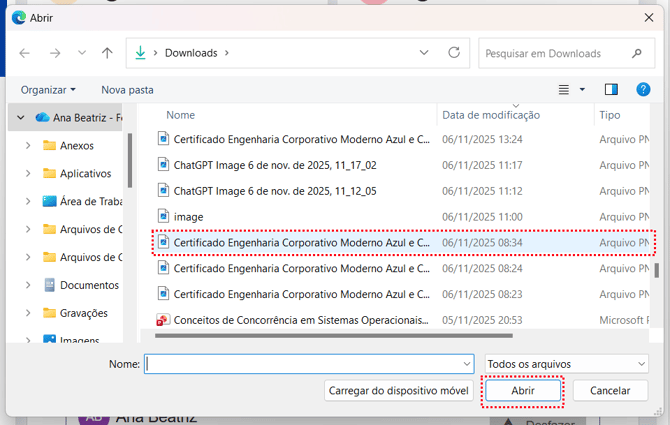Open the Organizar menu

coord(48,90)
